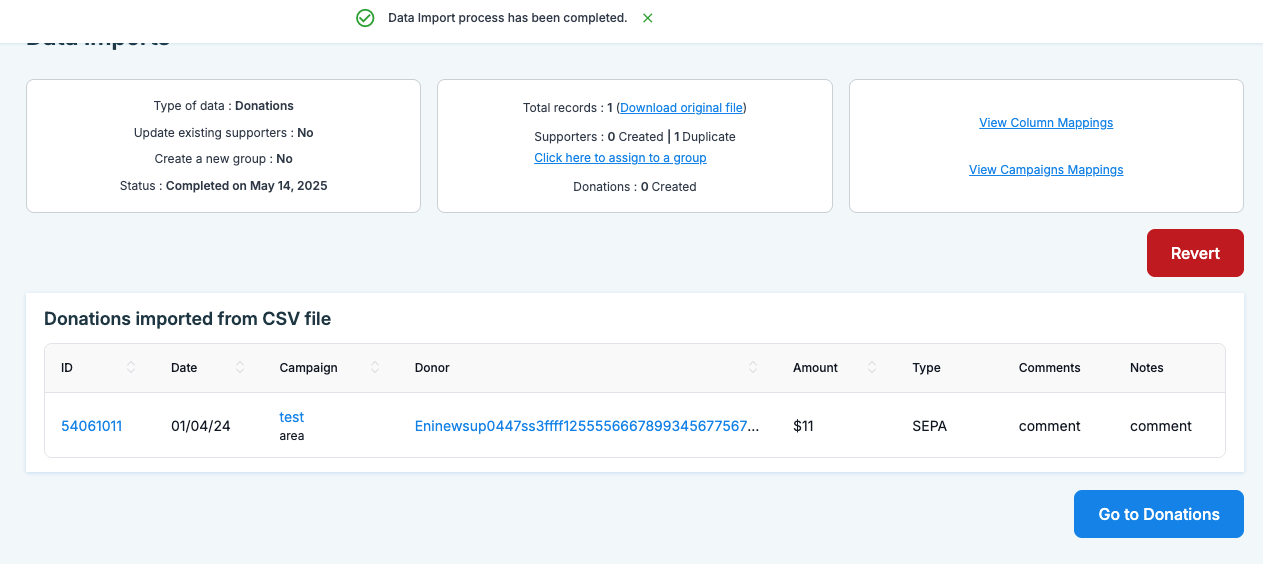The image size is (1263, 564).
Task: Select the 01/04/24 date cell
Action: pos(201,426)
